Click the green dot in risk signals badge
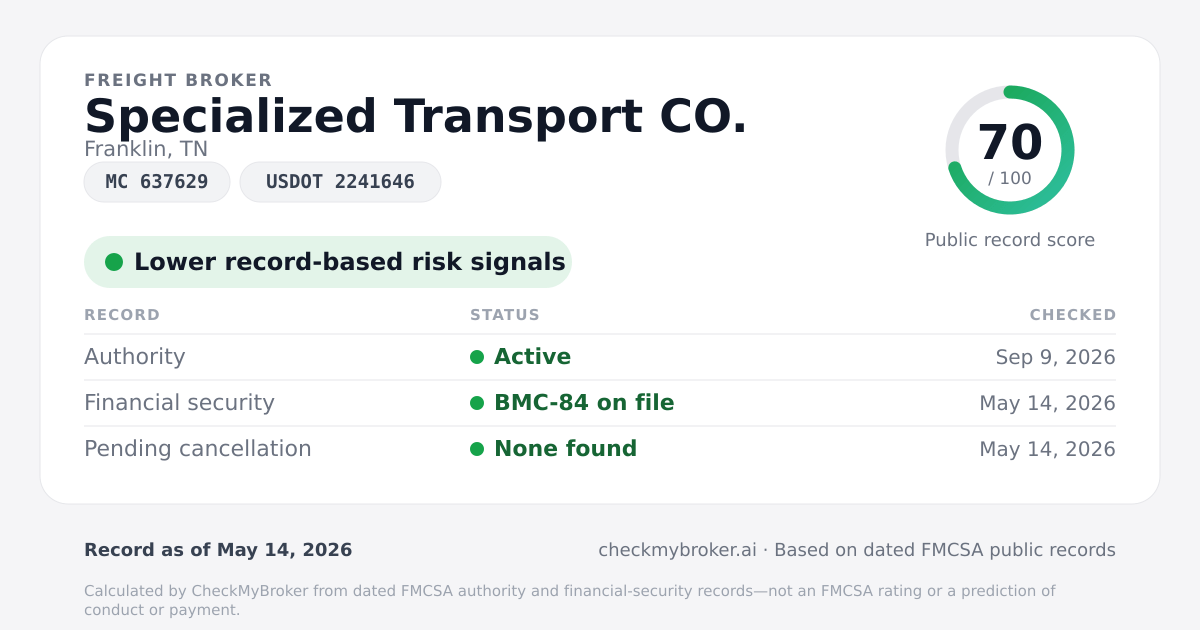 click(x=114, y=262)
